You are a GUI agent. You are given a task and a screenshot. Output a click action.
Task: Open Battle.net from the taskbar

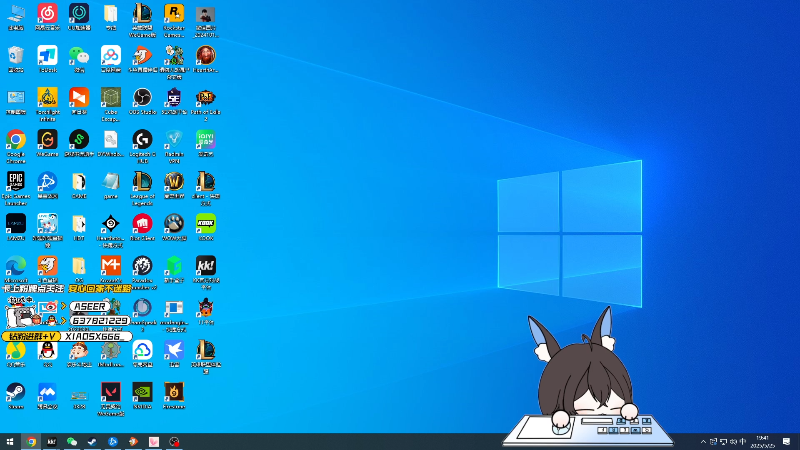[x=113, y=441]
